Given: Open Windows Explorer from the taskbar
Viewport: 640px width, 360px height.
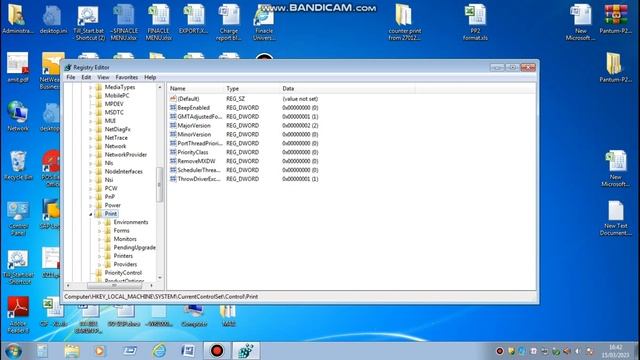Looking at the screenshot, I should pos(72,351).
